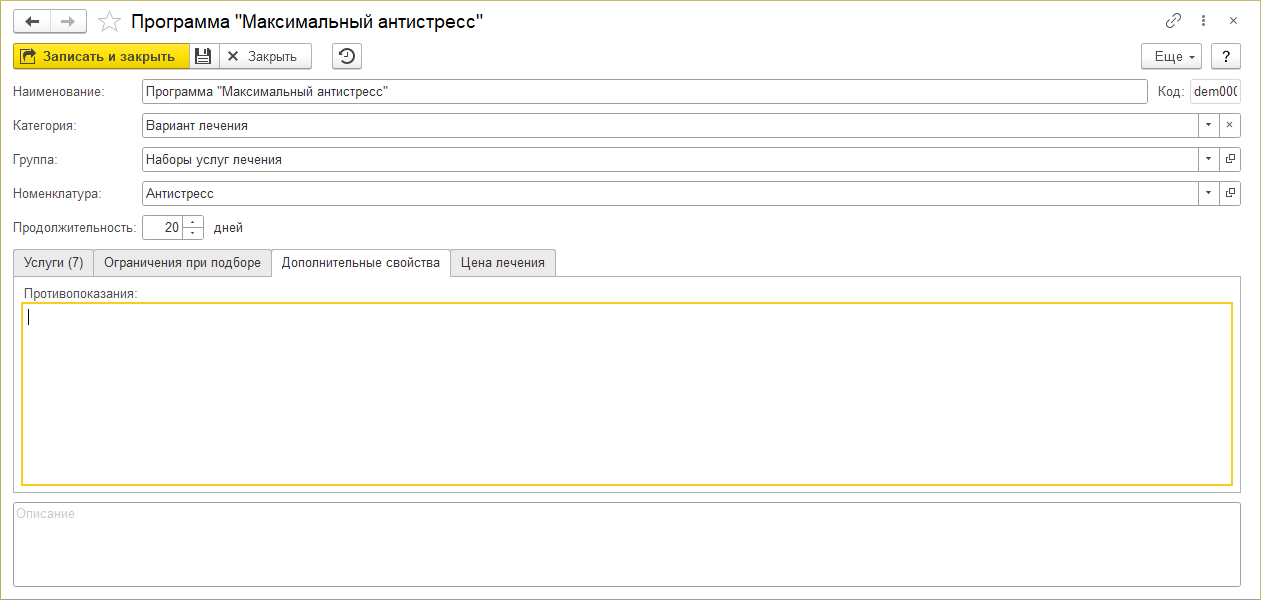1261x600 pixels.
Task: Open the three-dots window menu
Action: 1204,21
